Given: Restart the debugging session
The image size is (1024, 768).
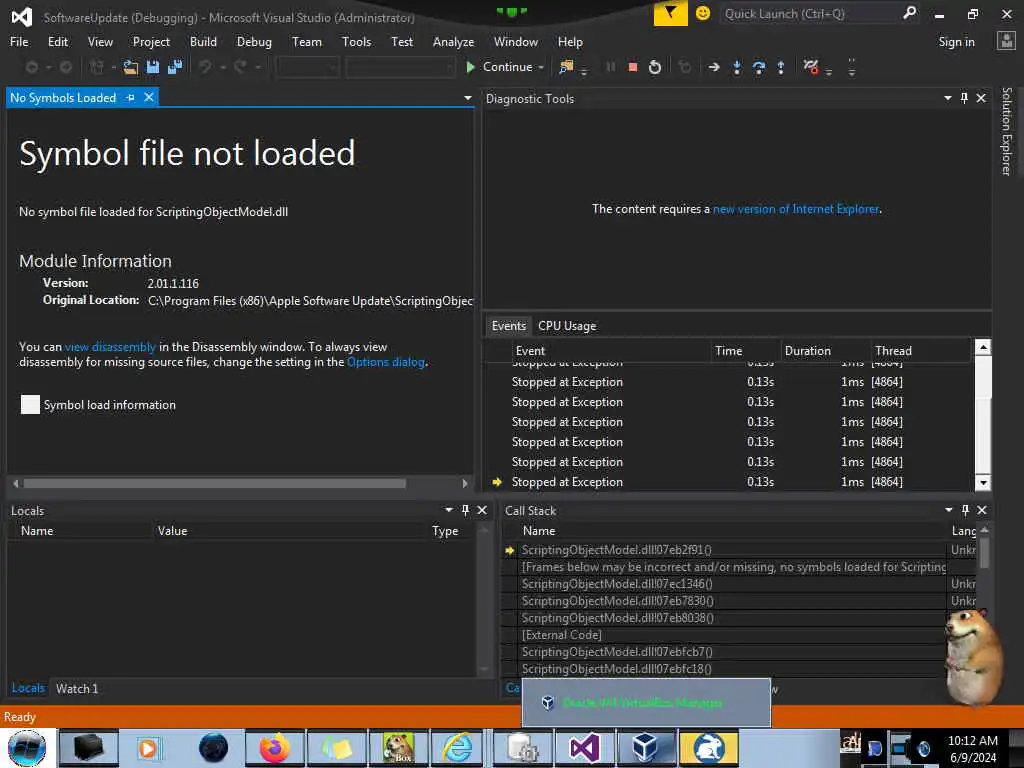Looking at the screenshot, I should pos(654,67).
